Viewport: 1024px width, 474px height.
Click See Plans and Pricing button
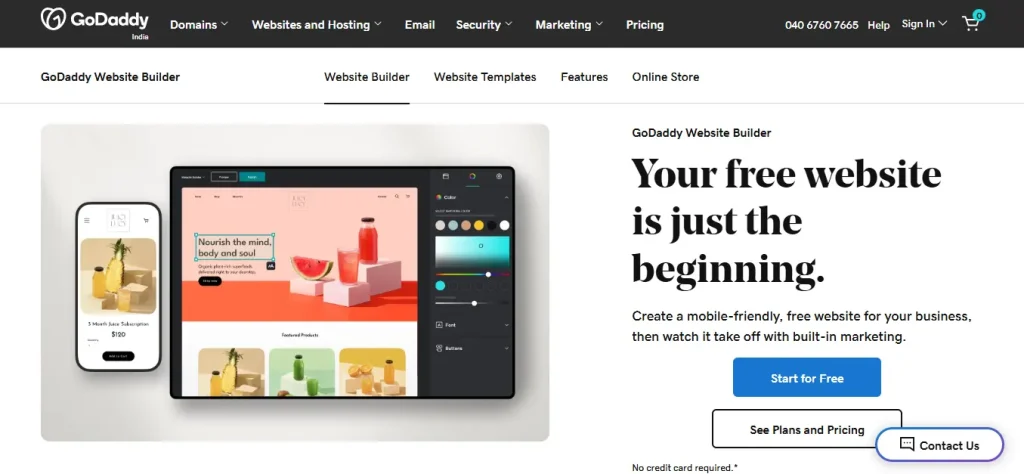click(x=807, y=429)
